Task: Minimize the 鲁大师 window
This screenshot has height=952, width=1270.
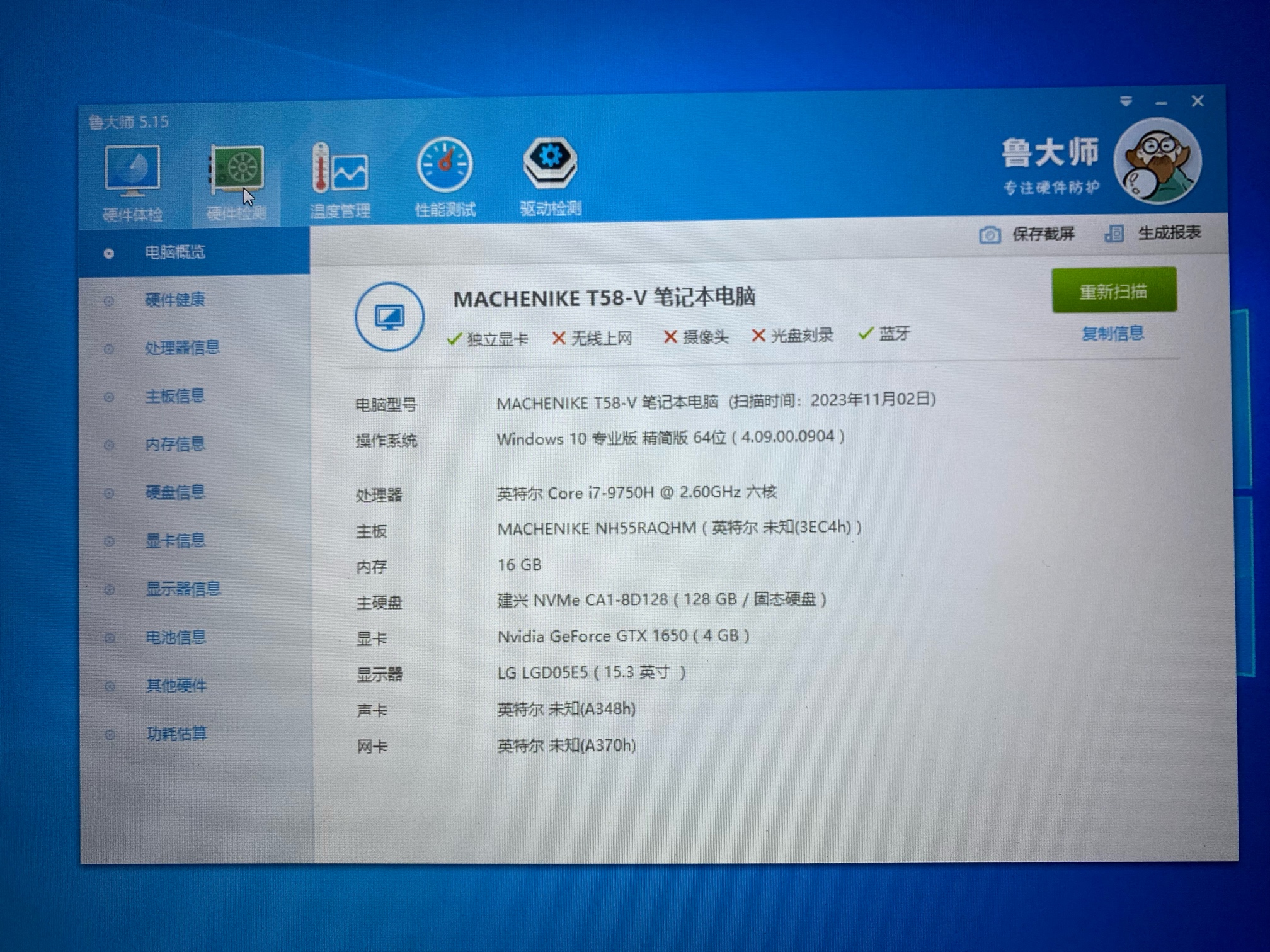Action: tap(1162, 102)
